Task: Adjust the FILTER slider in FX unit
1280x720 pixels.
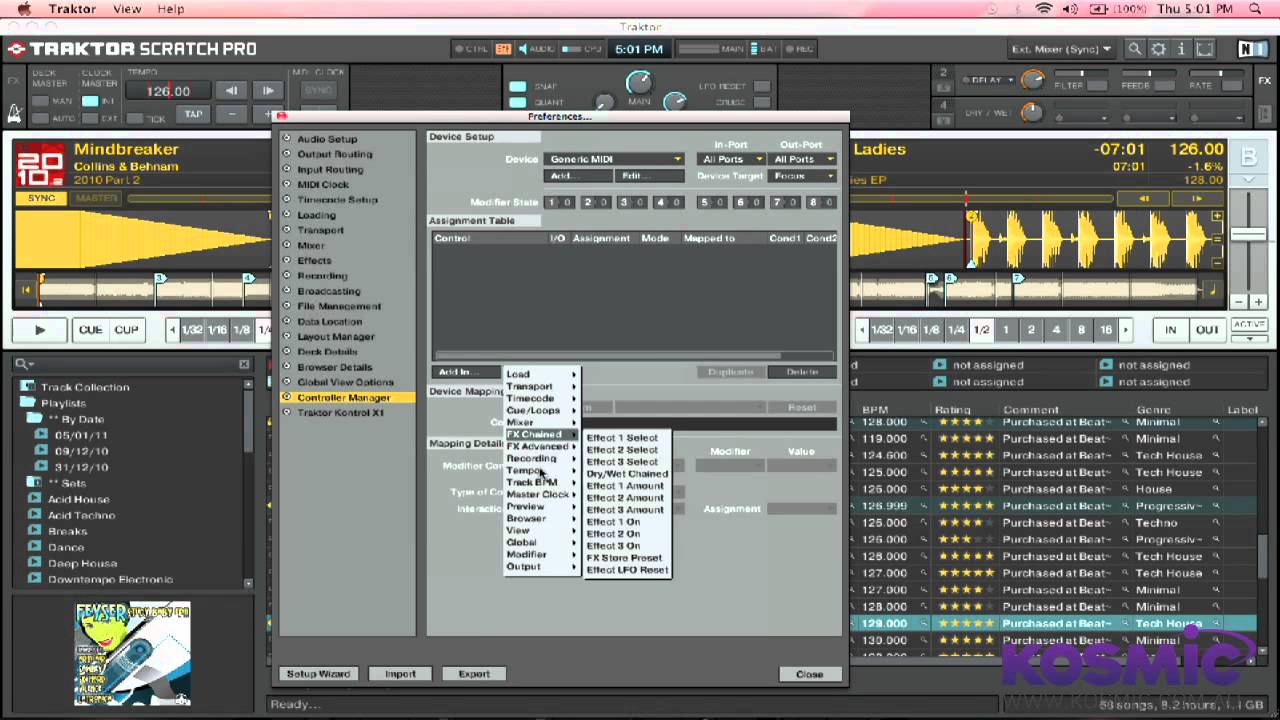Action: [1081, 75]
